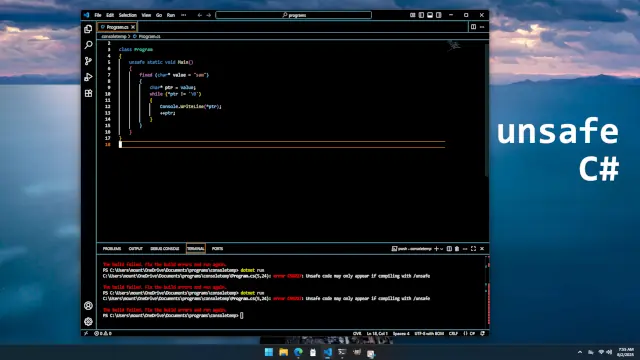This screenshot has height=360, width=640.
Task: Show hidden system tray icons chevron
Action: (x=580, y=352)
